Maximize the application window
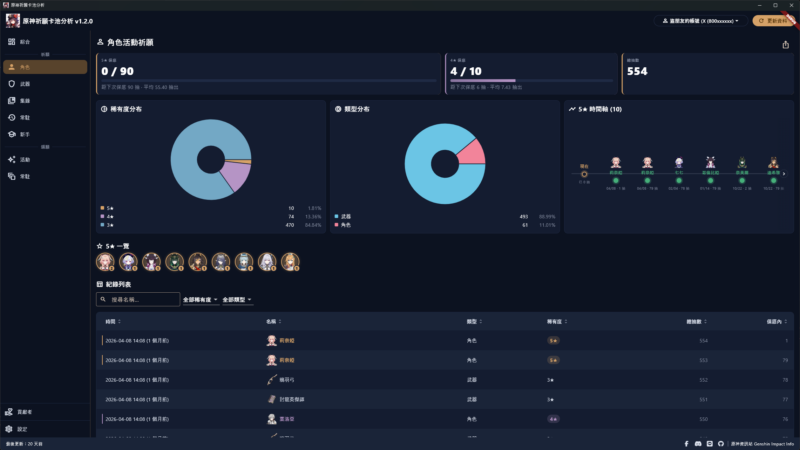The width and height of the screenshot is (800, 450). (775, 5)
